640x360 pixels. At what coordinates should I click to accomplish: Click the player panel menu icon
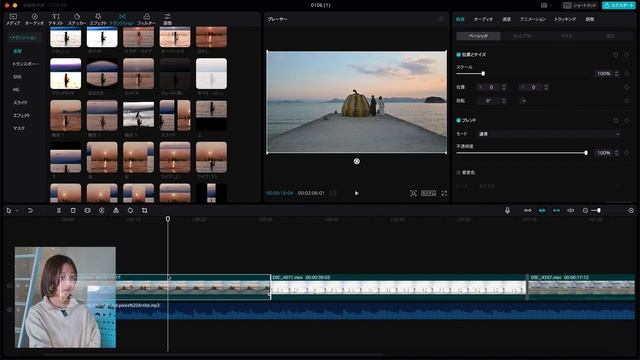(x=442, y=19)
